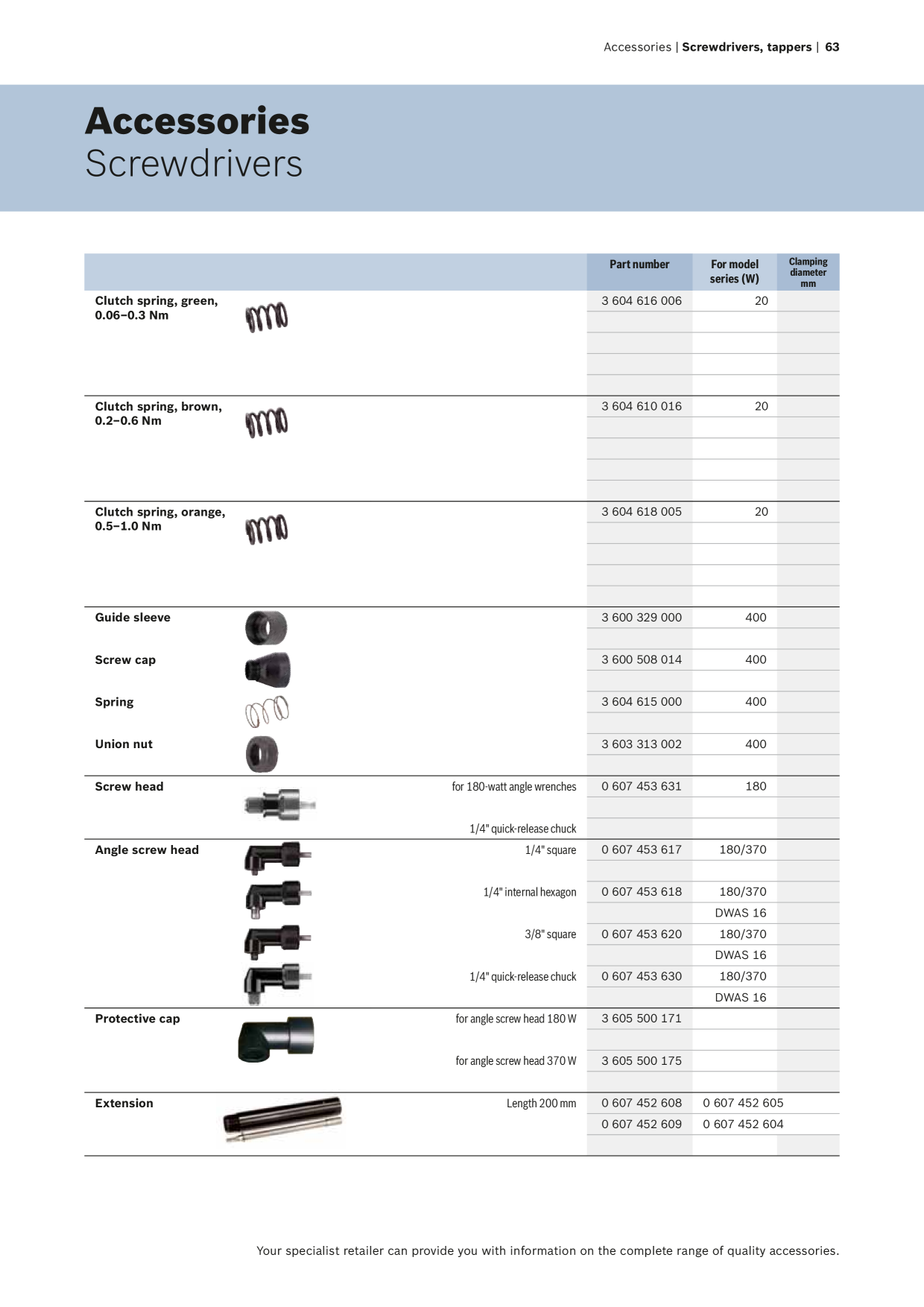Screen dimensions: 924x1307
Task: Click the 'For model series (W)' column header
Action: (735, 272)
